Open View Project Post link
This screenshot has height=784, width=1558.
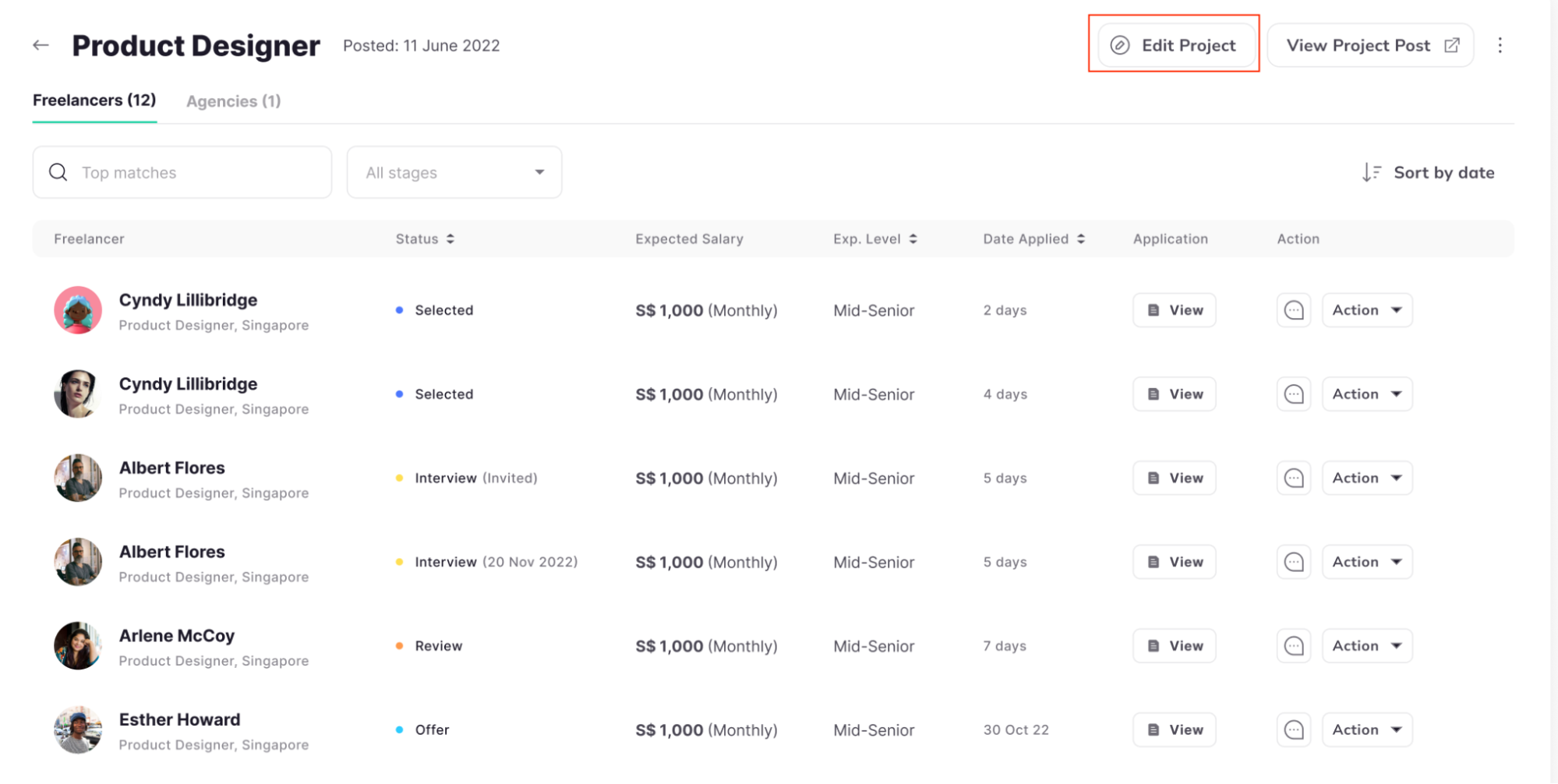click(1370, 45)
